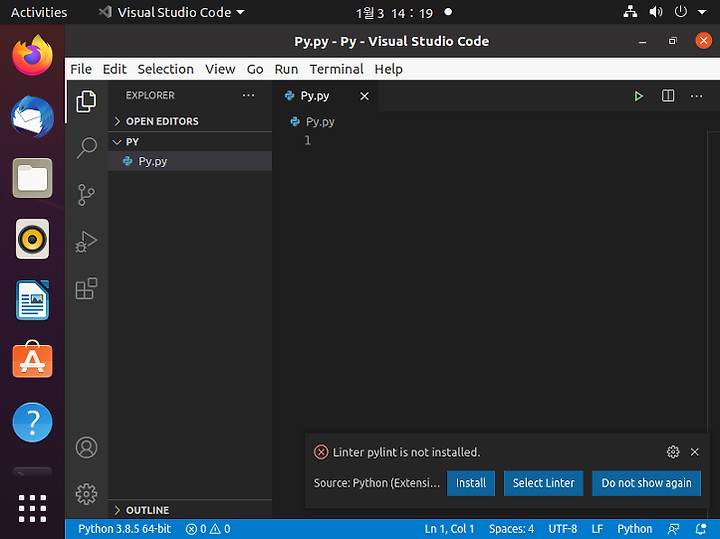The width and height of the screenshot is (720, 539).
Task: Open the feedback icon in status bar
Action: click(x=674, y=529)
